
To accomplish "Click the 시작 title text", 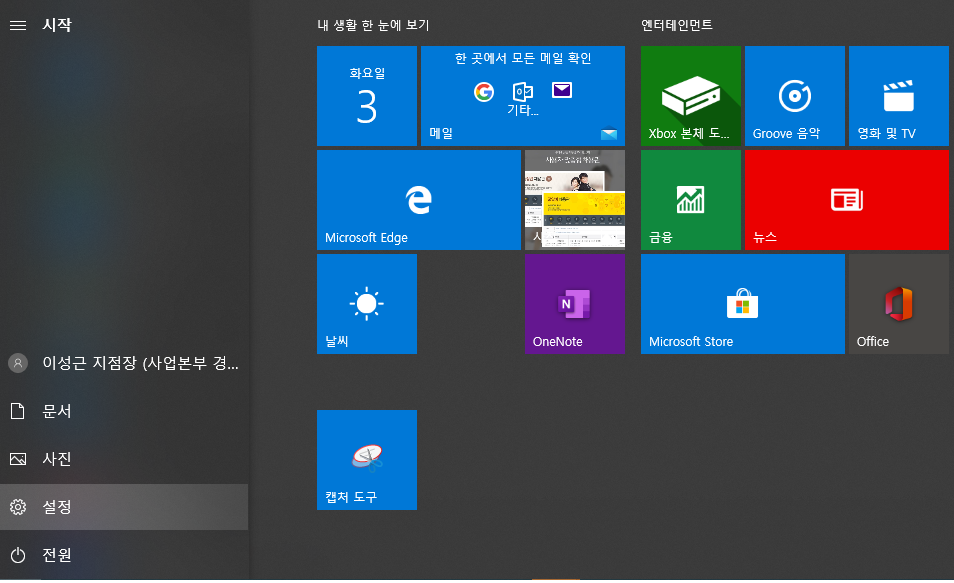I will coord(57,25).
